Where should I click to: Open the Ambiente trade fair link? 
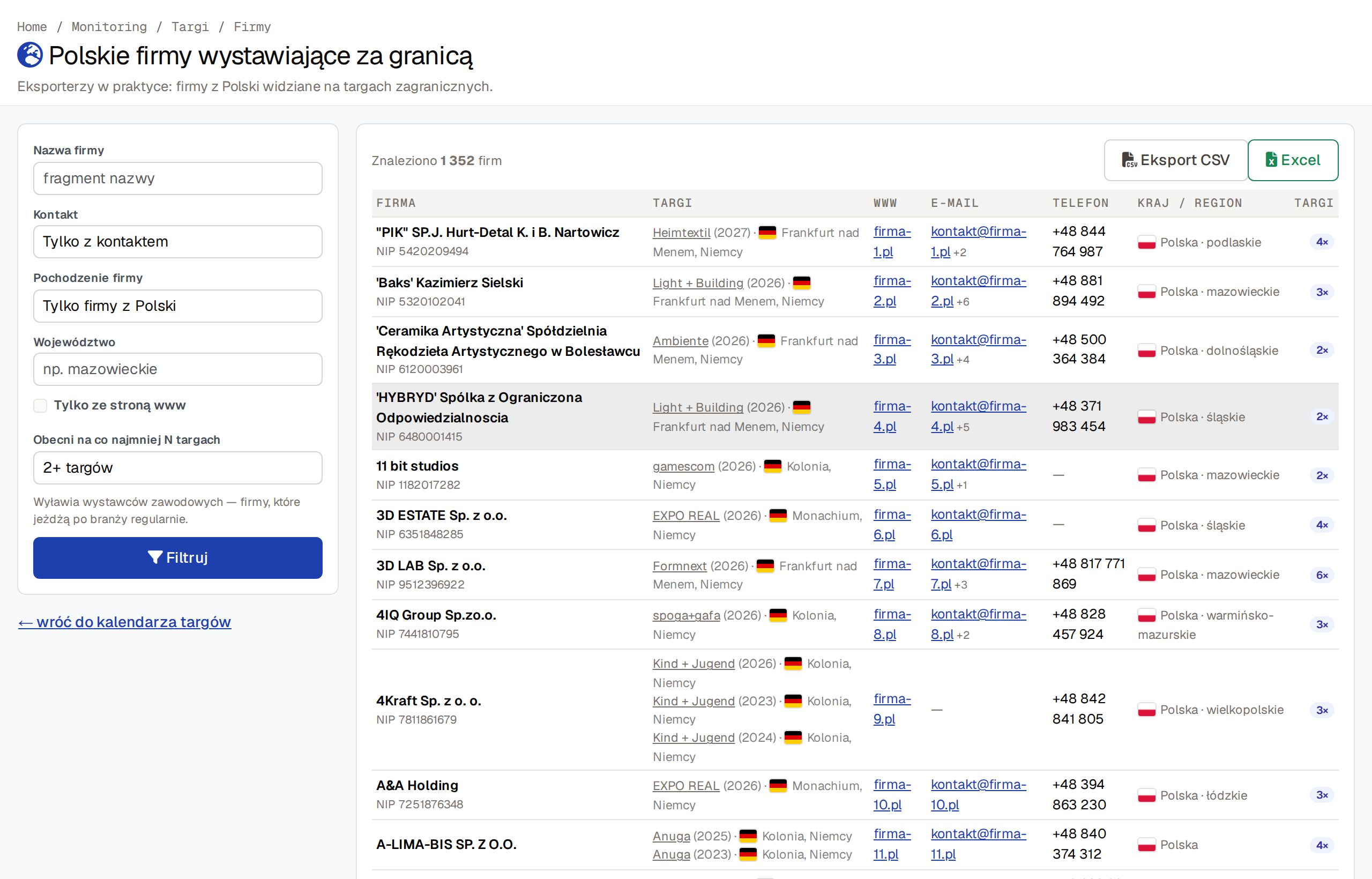[x=680, y=341]
